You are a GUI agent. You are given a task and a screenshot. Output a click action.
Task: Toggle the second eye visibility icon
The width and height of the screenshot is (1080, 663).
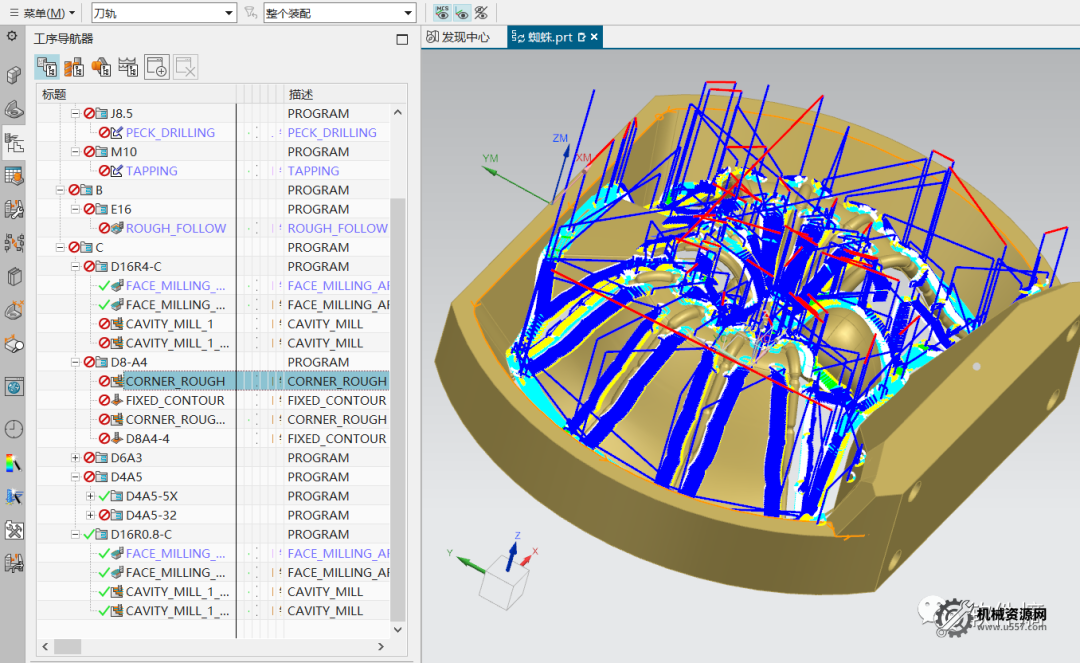(462, 12)
